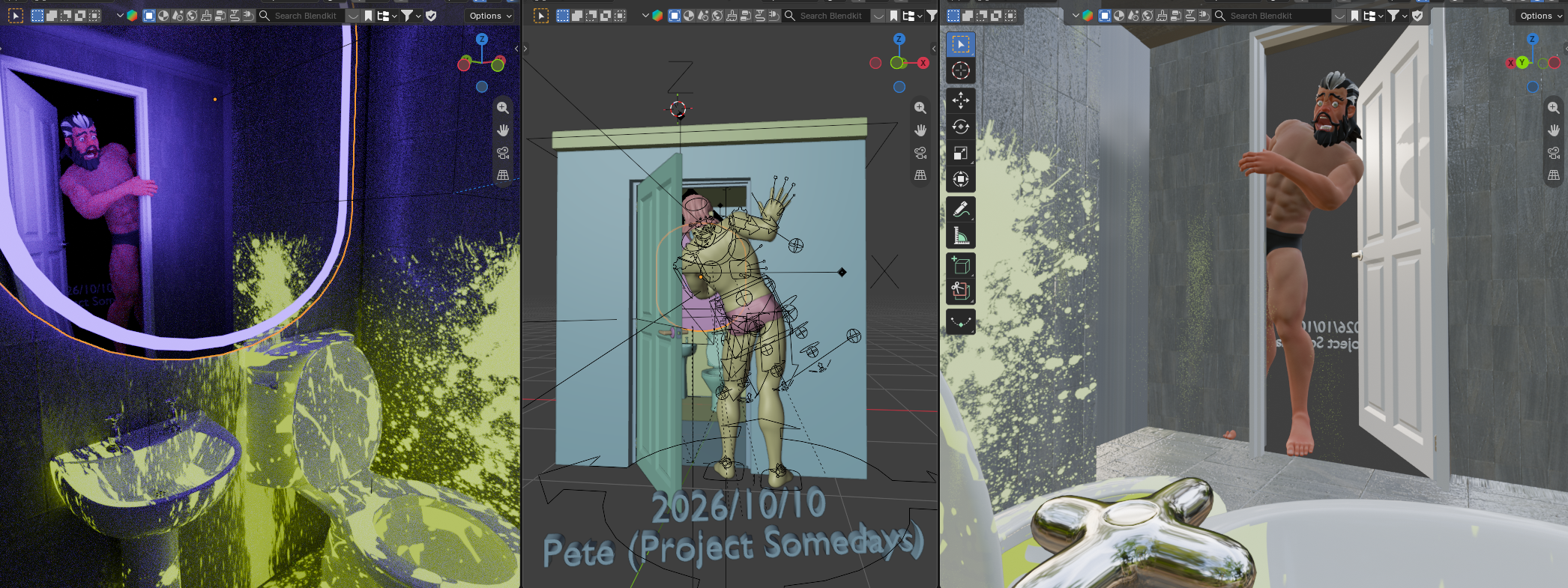Click the pan hand gizmo in the middle viewport
1568x588 pixels.
pyautogui.click(x=920, y=130)
